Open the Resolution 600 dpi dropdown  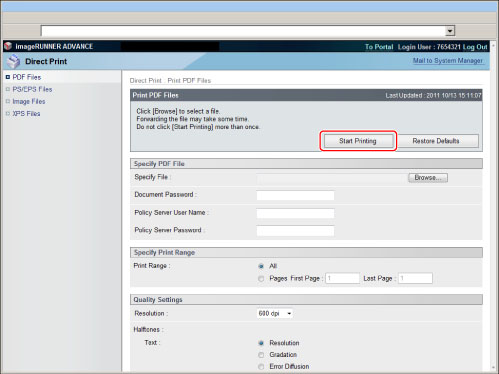275,313
